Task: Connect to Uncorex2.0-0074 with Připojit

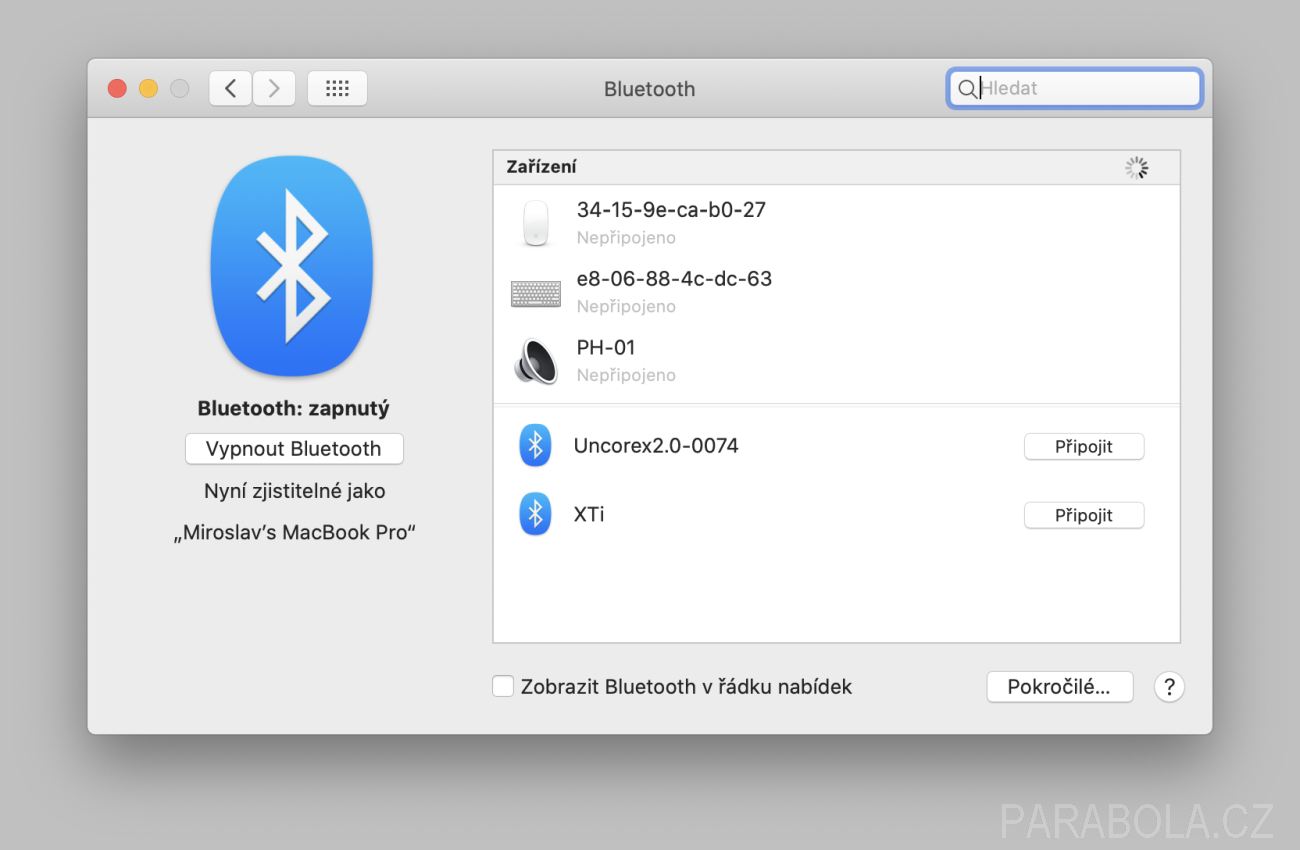Action: [1084, 447]
